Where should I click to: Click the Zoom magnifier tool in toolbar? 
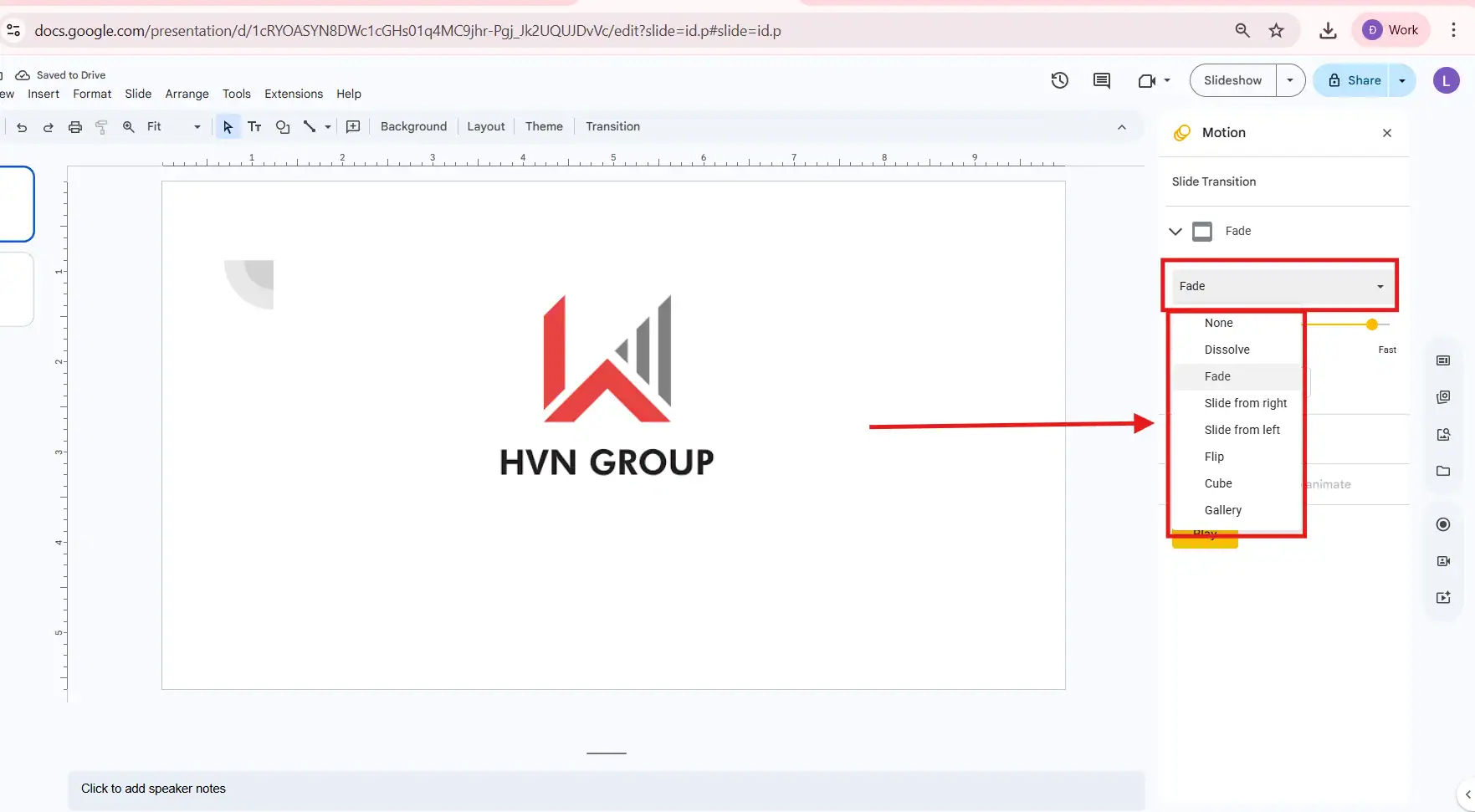pos(129,127)
